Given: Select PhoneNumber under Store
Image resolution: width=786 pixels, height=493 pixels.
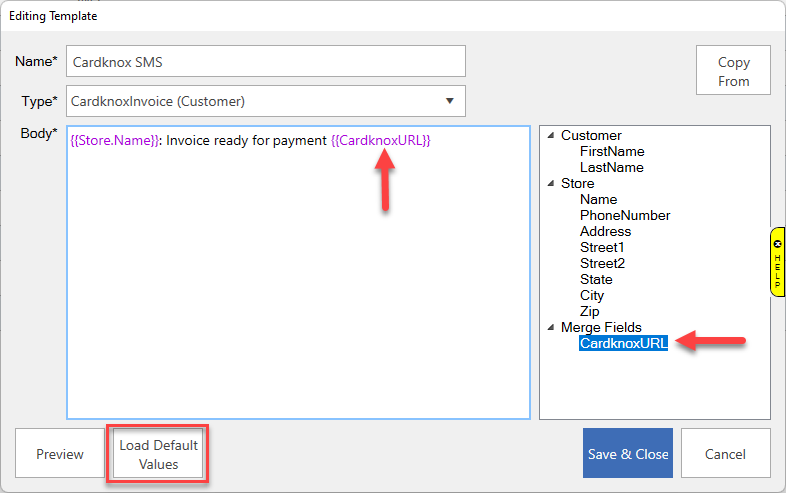Looking at the screenshot, I should pos(624,215).
